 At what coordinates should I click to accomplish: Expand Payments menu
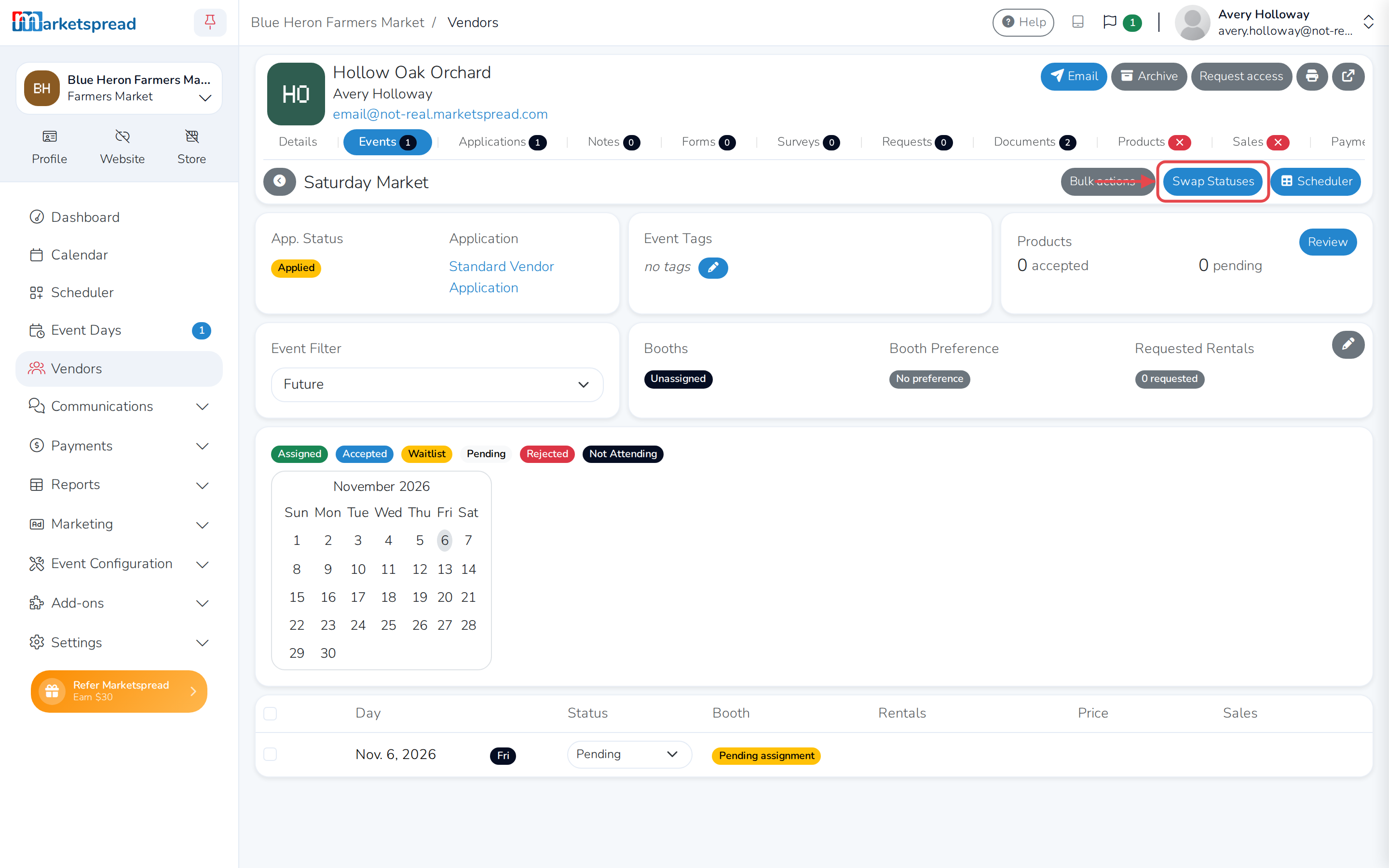coord(120,446)
